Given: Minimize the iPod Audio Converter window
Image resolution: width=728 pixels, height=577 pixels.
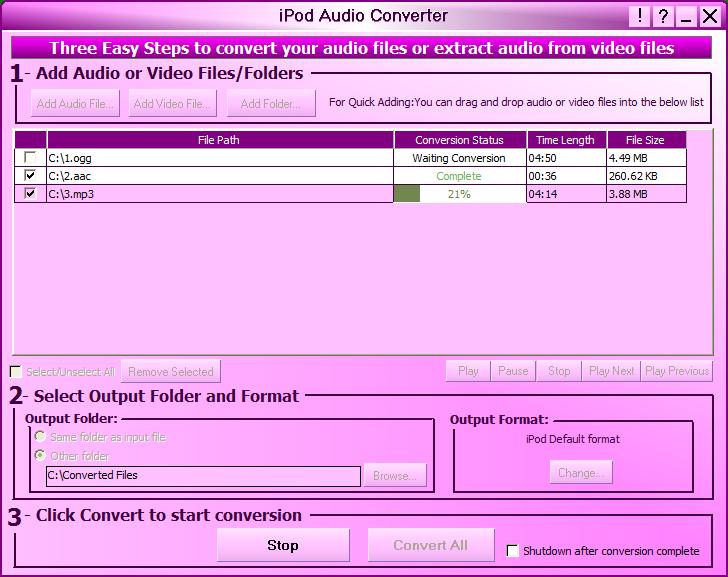Looking at the screenshot, I should point(686,16).
